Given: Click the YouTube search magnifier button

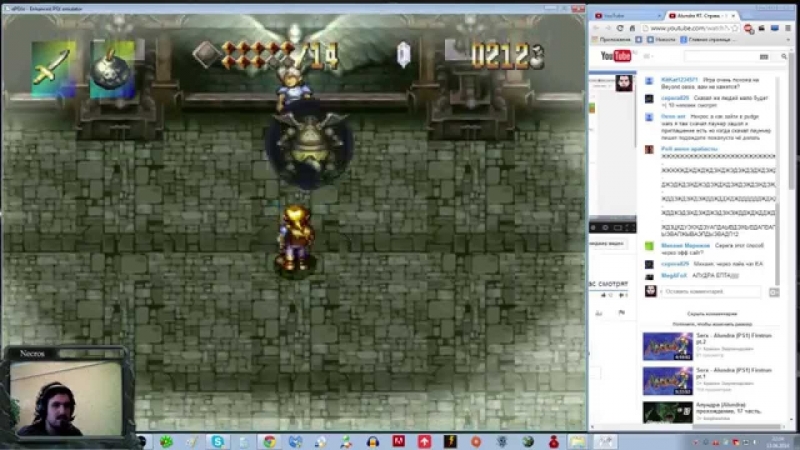Looking at the screenshot, I should (784, 56).
